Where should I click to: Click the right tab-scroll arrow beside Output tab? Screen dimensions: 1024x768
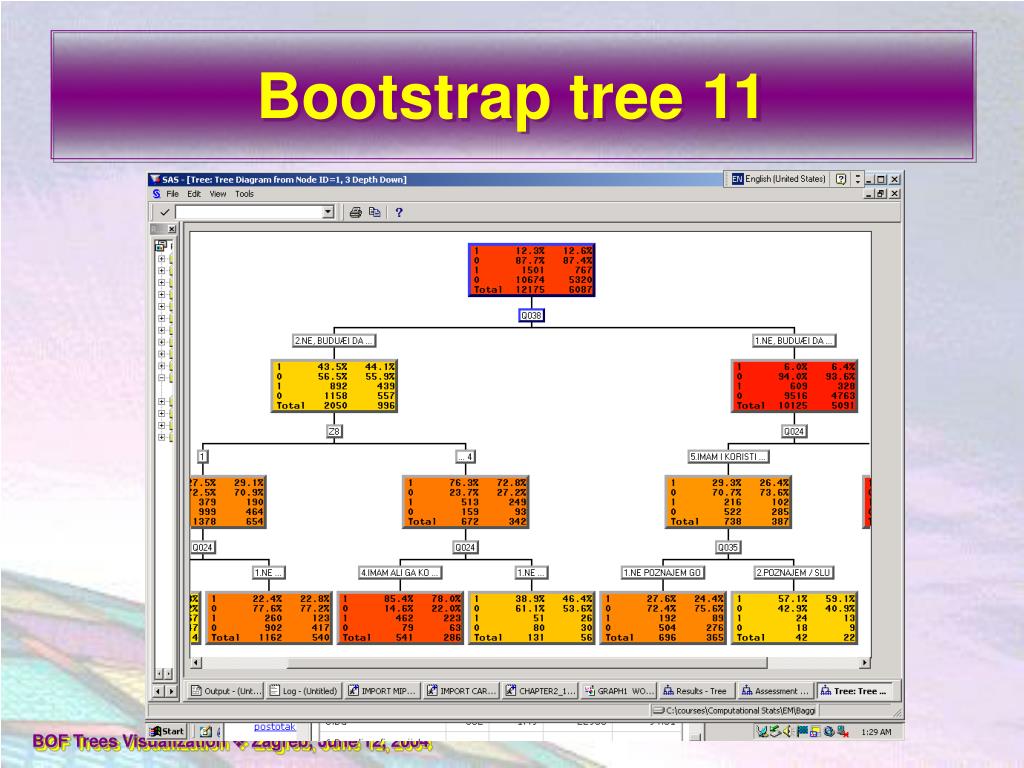pyautogui.click(x=171, y=691)
